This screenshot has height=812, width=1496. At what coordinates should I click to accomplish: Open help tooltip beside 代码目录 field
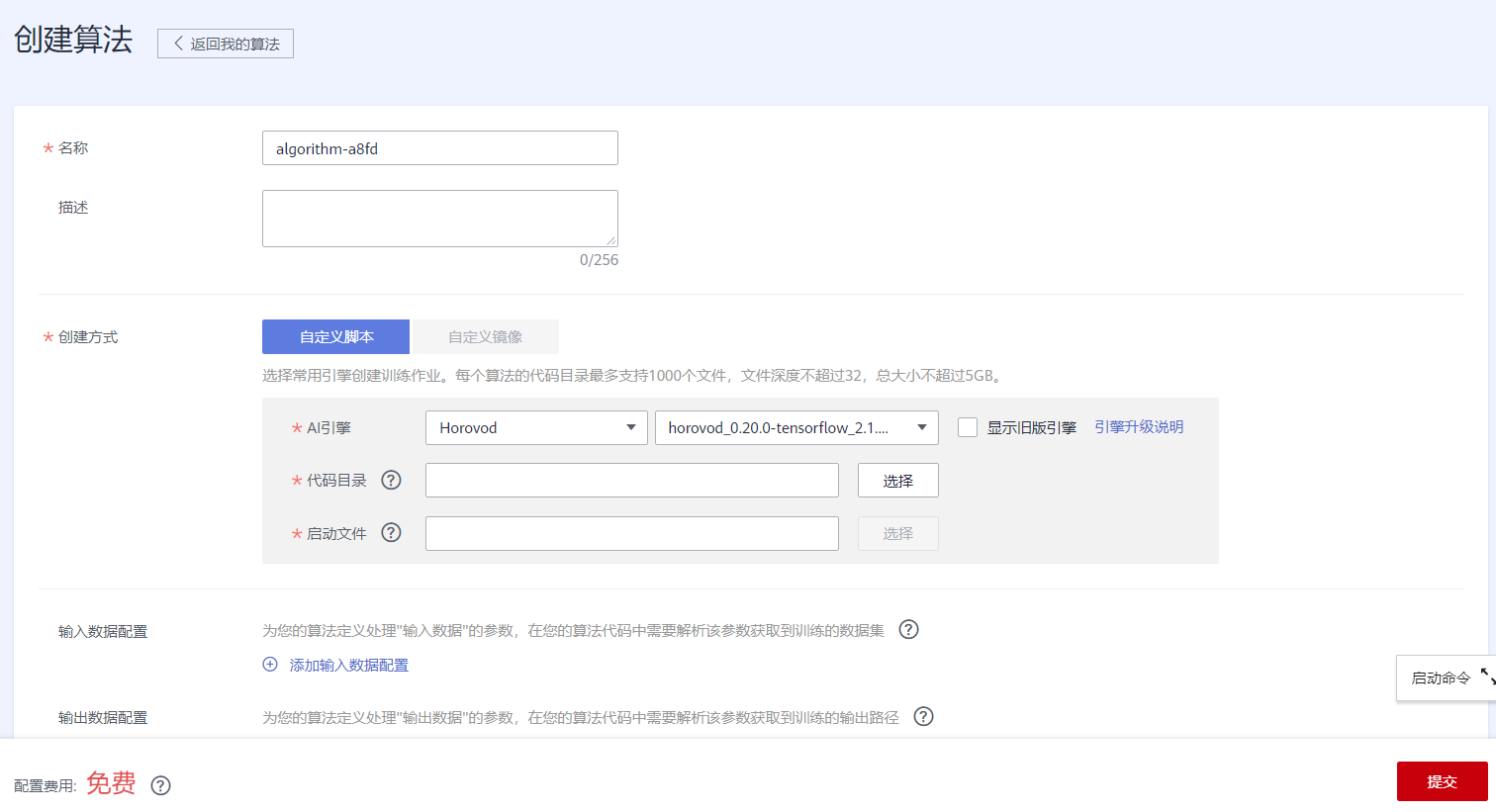tap(391, 480)
